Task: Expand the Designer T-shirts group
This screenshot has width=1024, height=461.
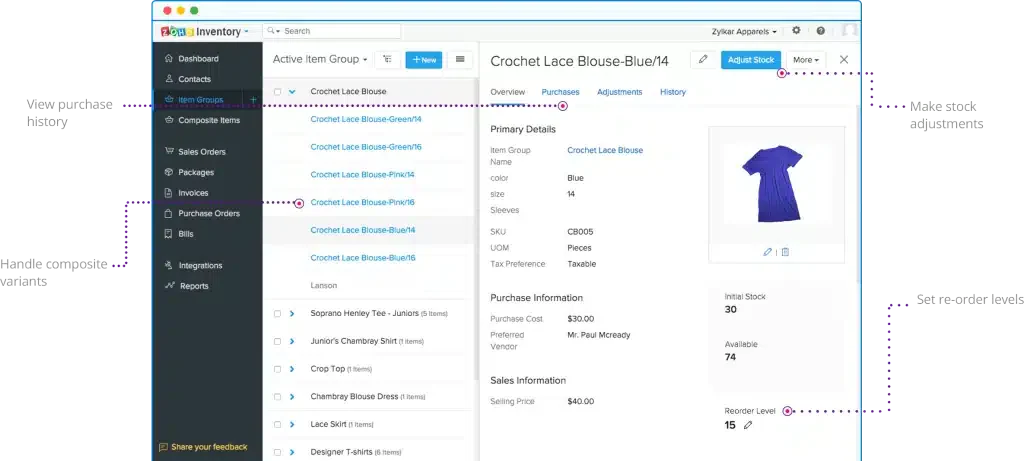Action: (x=292, y=453)
